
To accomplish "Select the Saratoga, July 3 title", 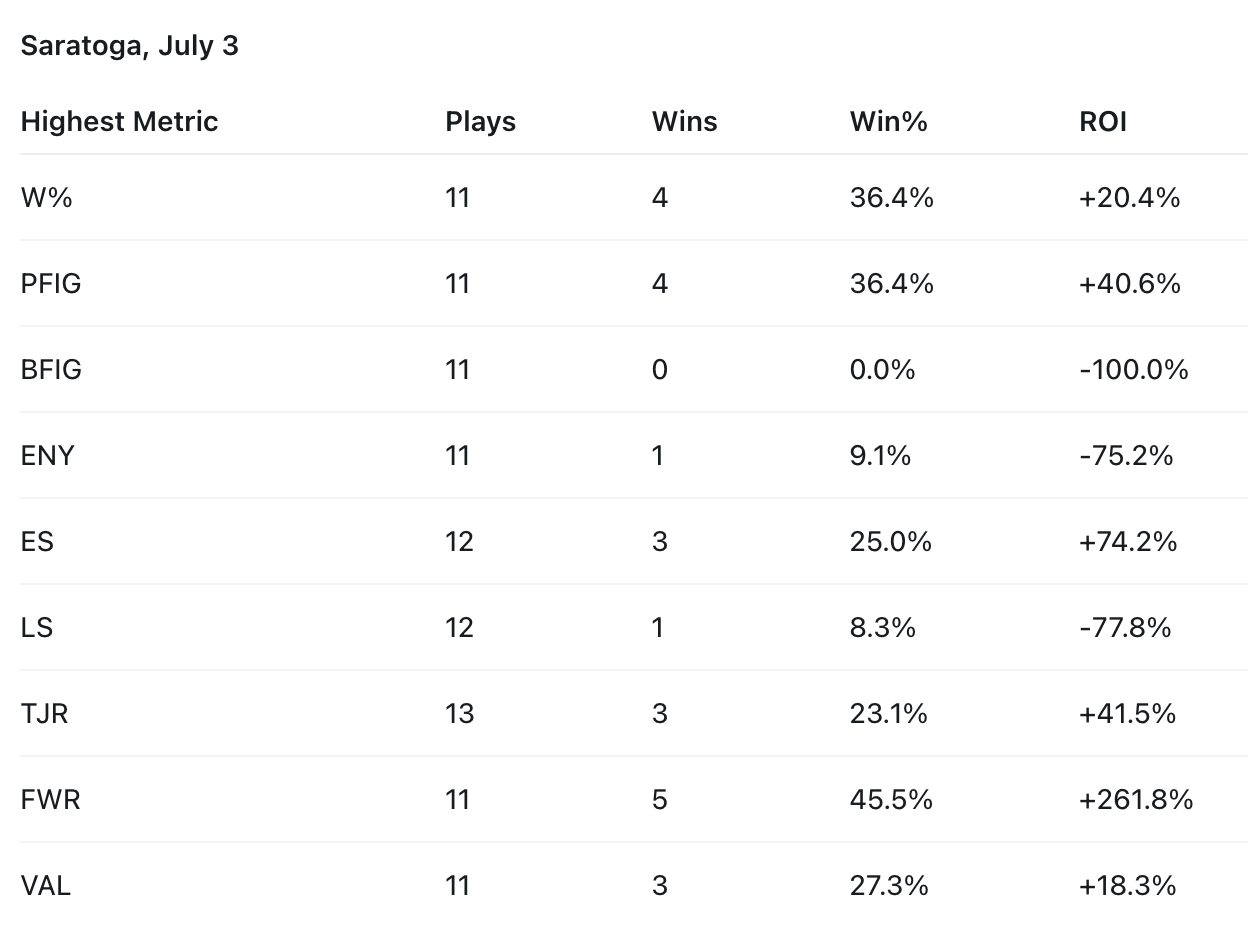I will click(130, 46).
